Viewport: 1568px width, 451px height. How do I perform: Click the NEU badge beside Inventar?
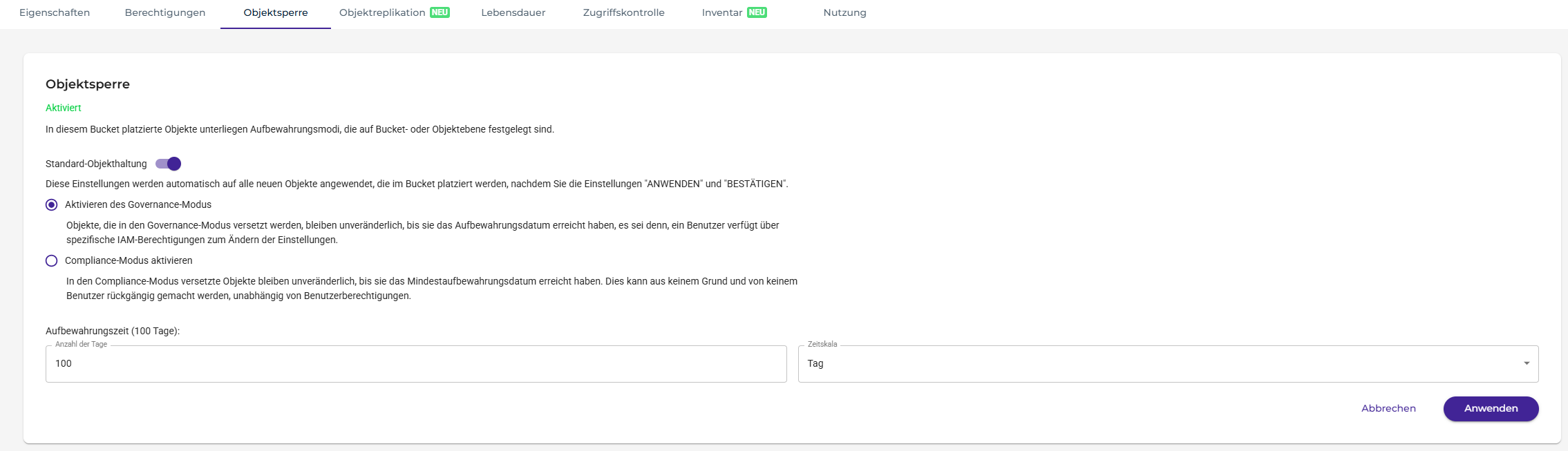pos(757,12)
